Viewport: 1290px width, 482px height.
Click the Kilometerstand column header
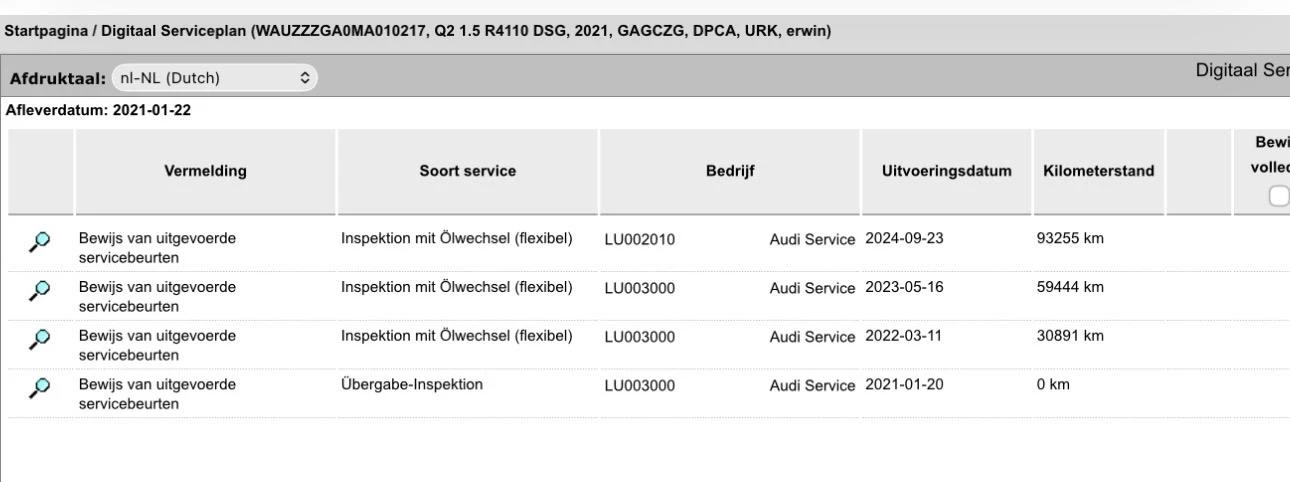1098,171
